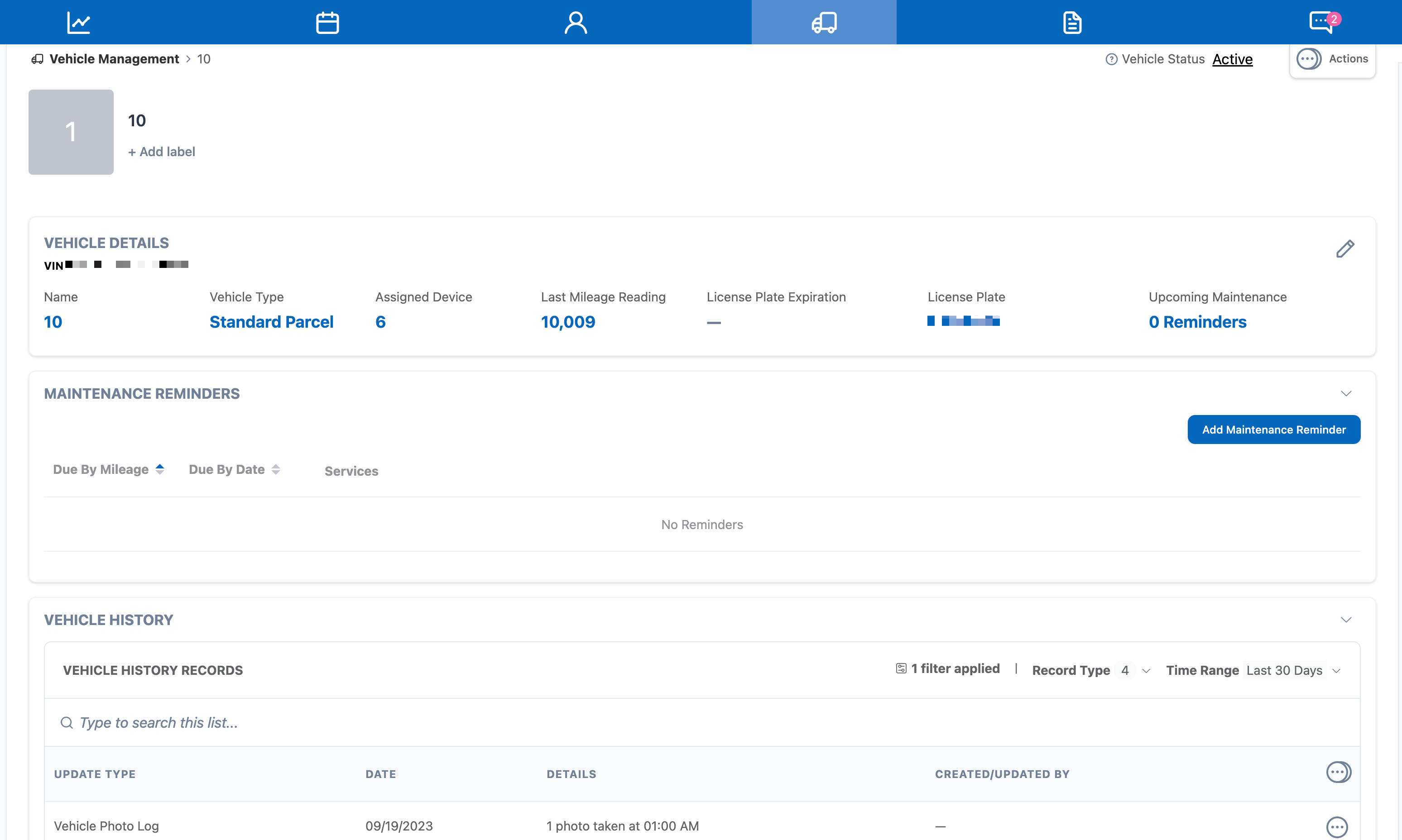The image size is (1402, 840).
Task: Open the analytics chart icon in top navigation
Action: [78, 23]
